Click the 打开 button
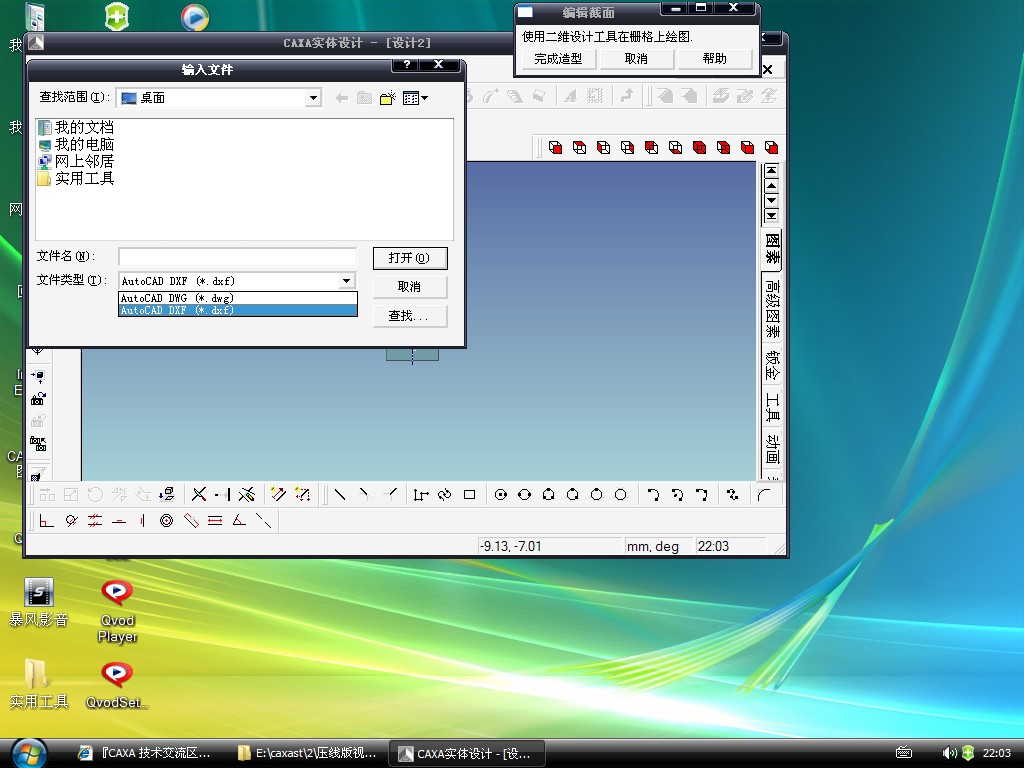Viewport: 1024px width, 768px height. 409,258
